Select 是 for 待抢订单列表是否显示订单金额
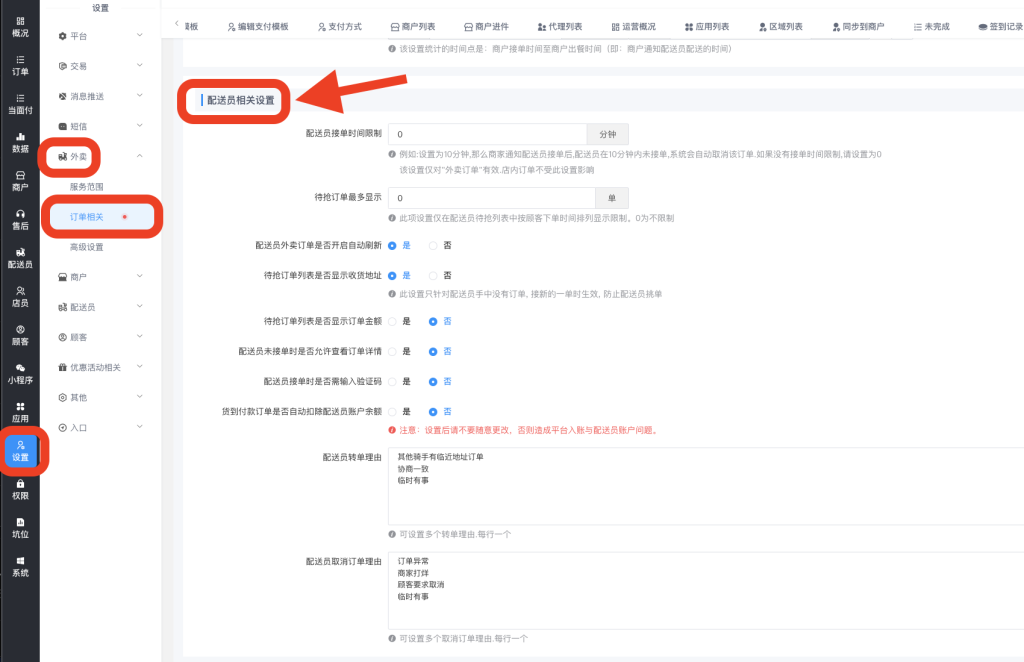 392,321
